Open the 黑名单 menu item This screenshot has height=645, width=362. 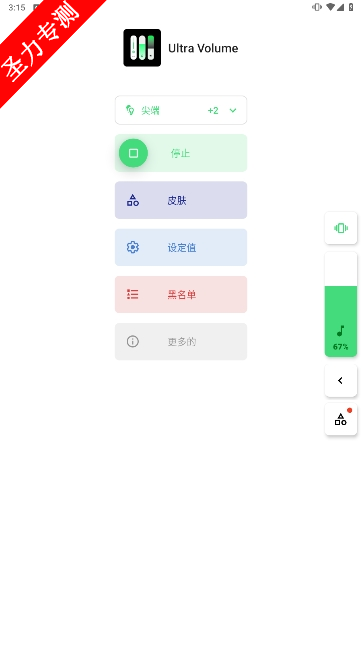click(181, 295)
